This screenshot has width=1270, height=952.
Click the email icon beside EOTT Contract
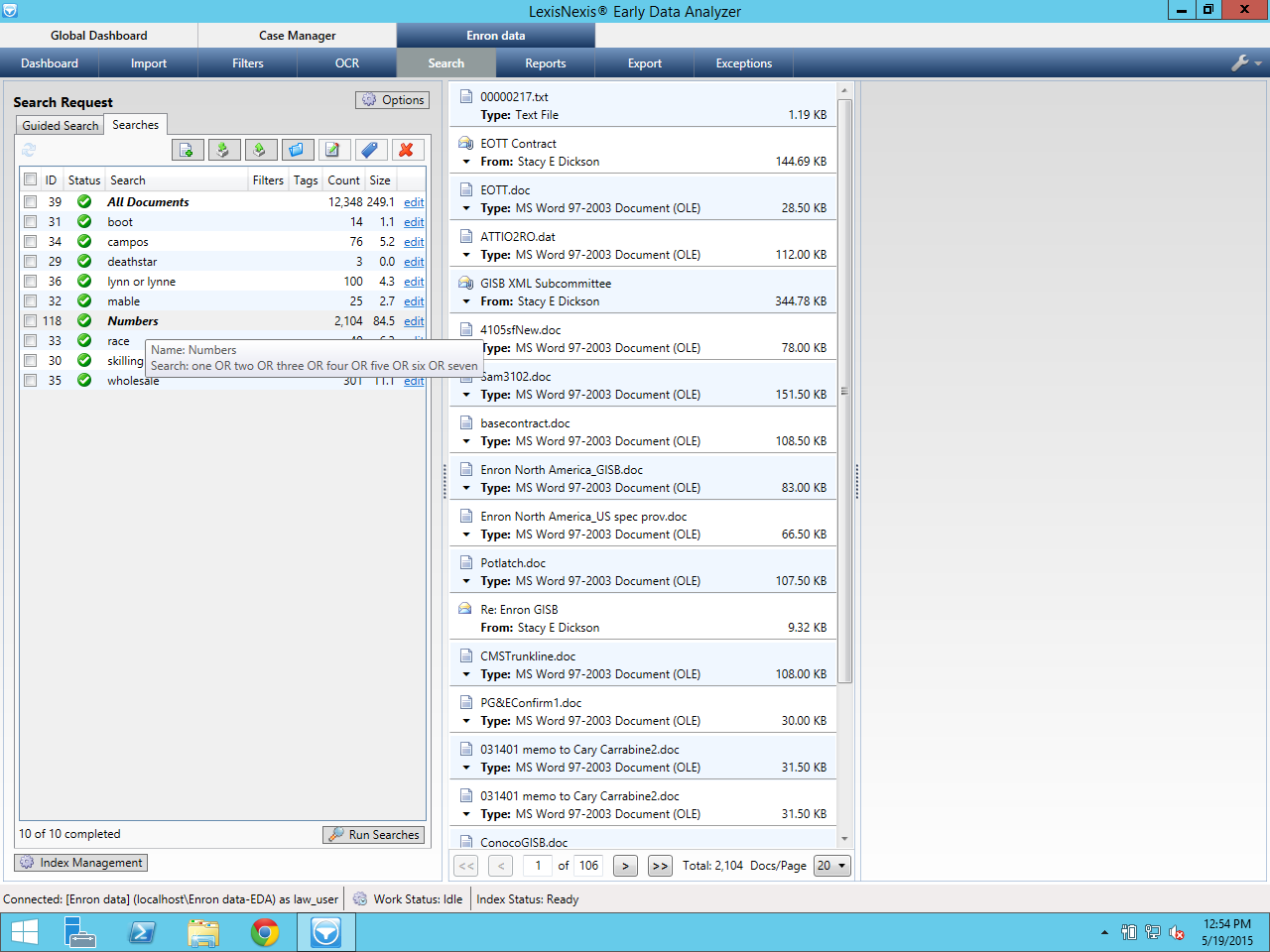click(x=466, y=143)
